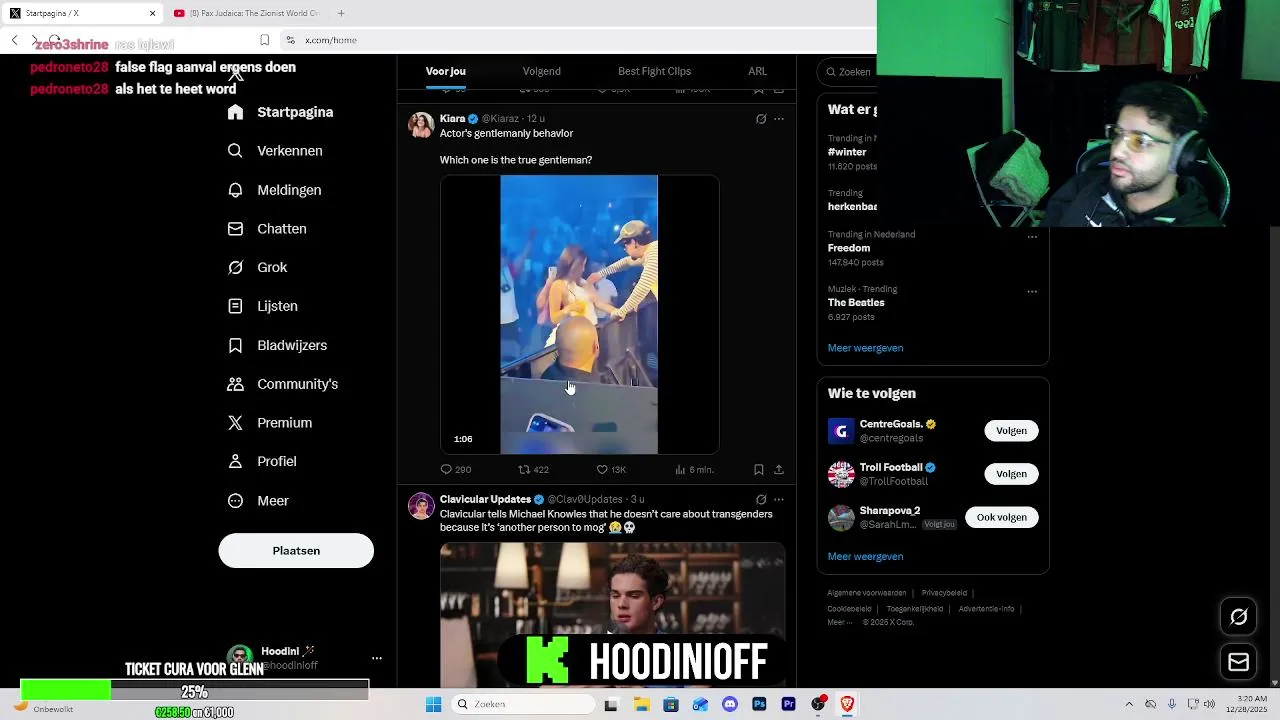1280x720 pixels.
Task: Open the Verkennen search icon in sidebar
Action: [x=235, y=151]
